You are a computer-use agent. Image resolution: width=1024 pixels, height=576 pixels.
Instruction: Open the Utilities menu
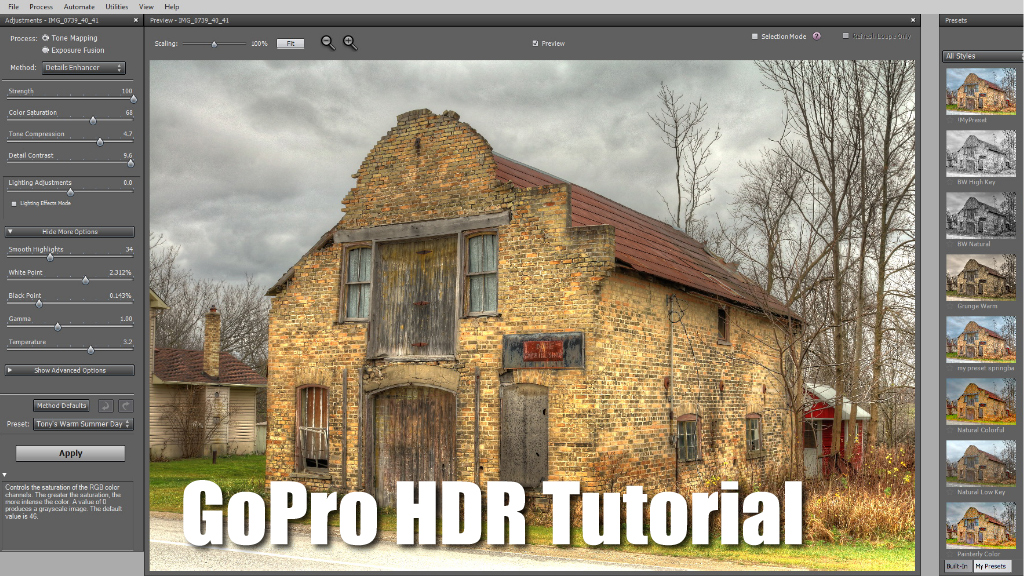coord(117,7)
